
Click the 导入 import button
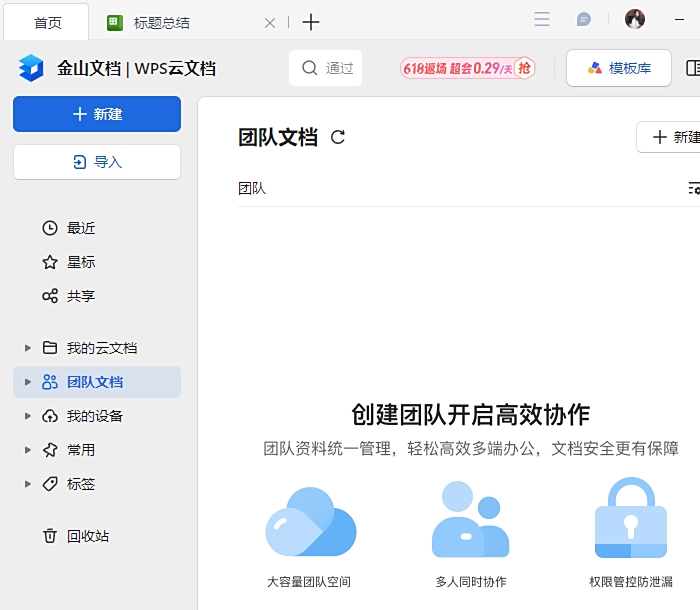coord(97,162)
